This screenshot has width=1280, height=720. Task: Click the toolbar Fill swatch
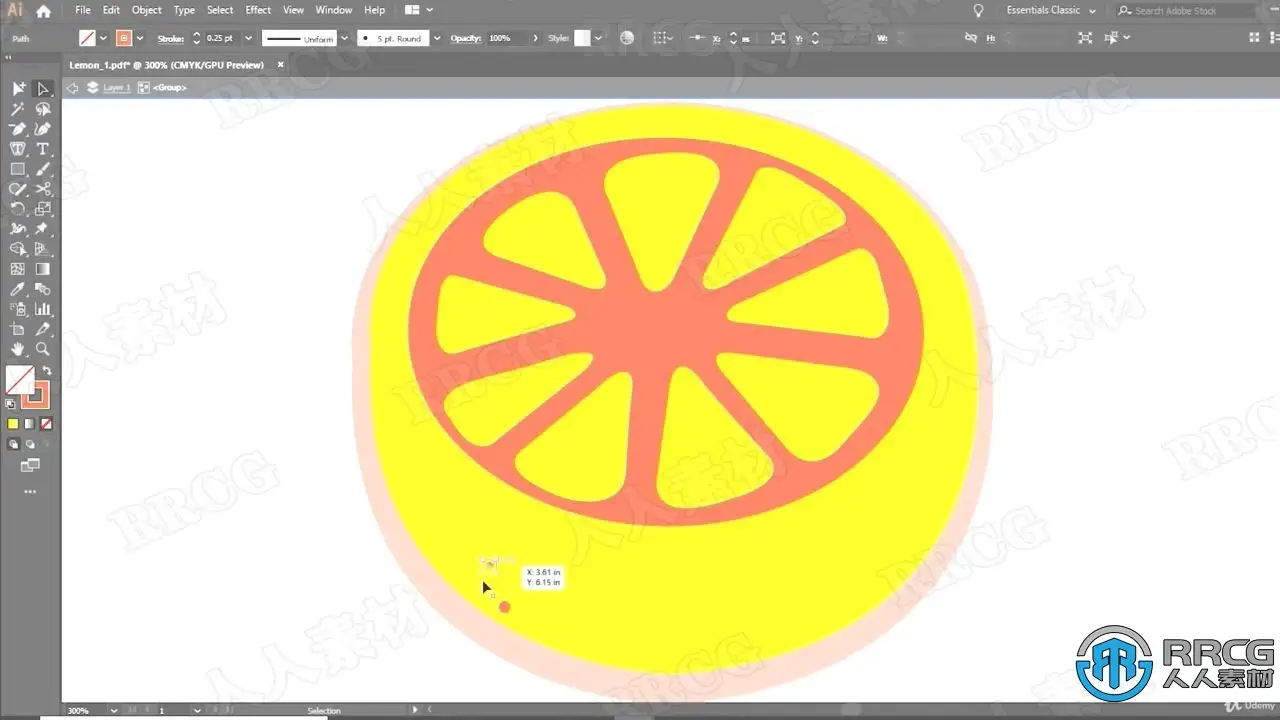pos(19,380)
